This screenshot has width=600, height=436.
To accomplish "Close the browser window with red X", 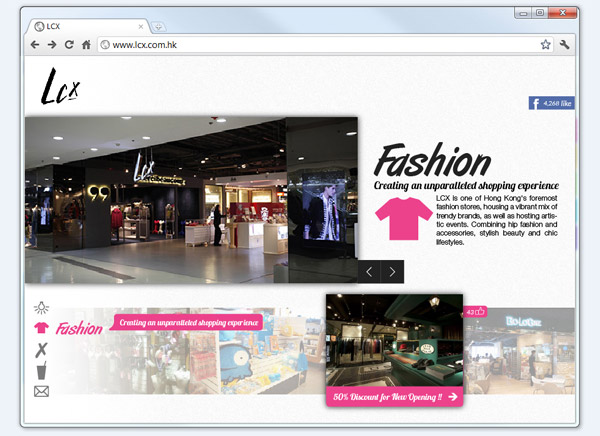I will click(x=562, y=13).
